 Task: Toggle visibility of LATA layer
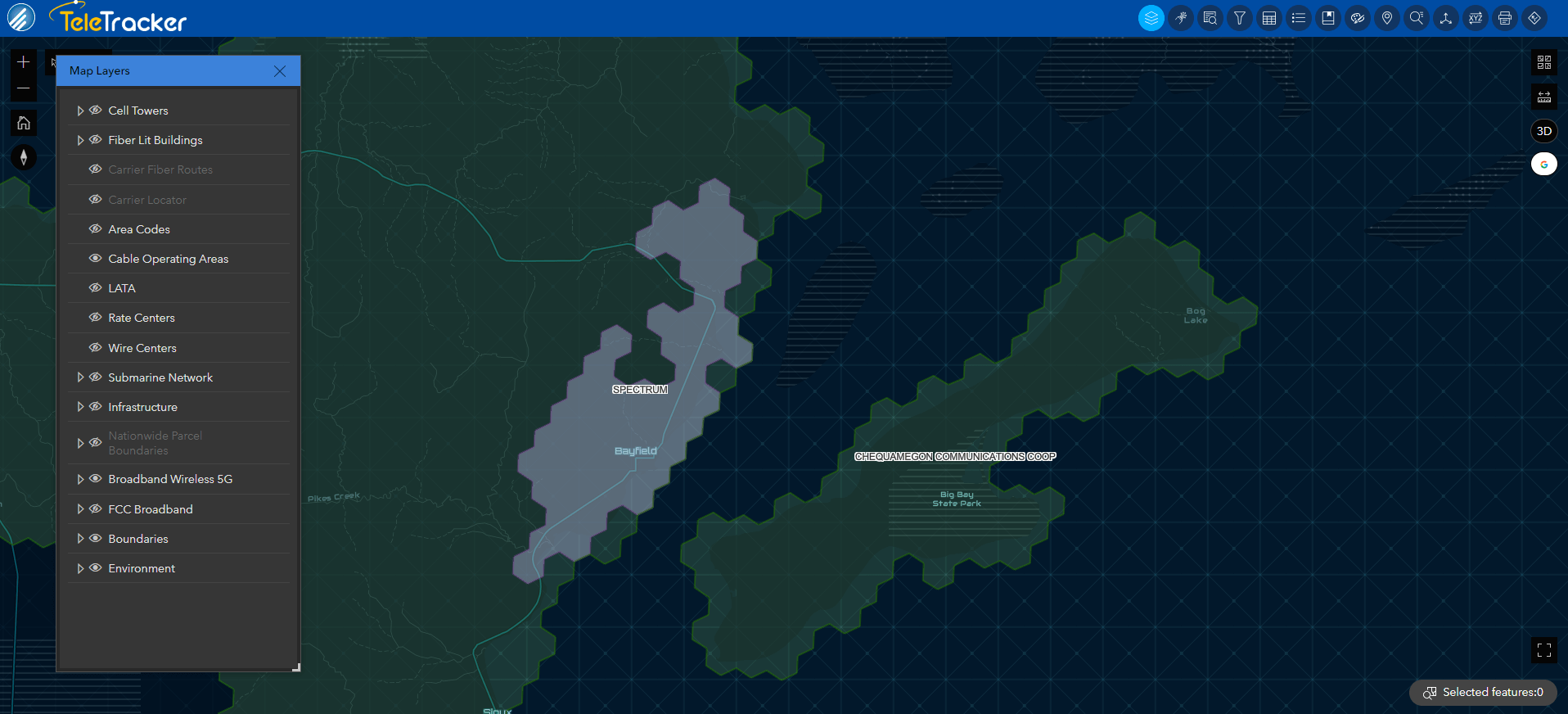96,288
